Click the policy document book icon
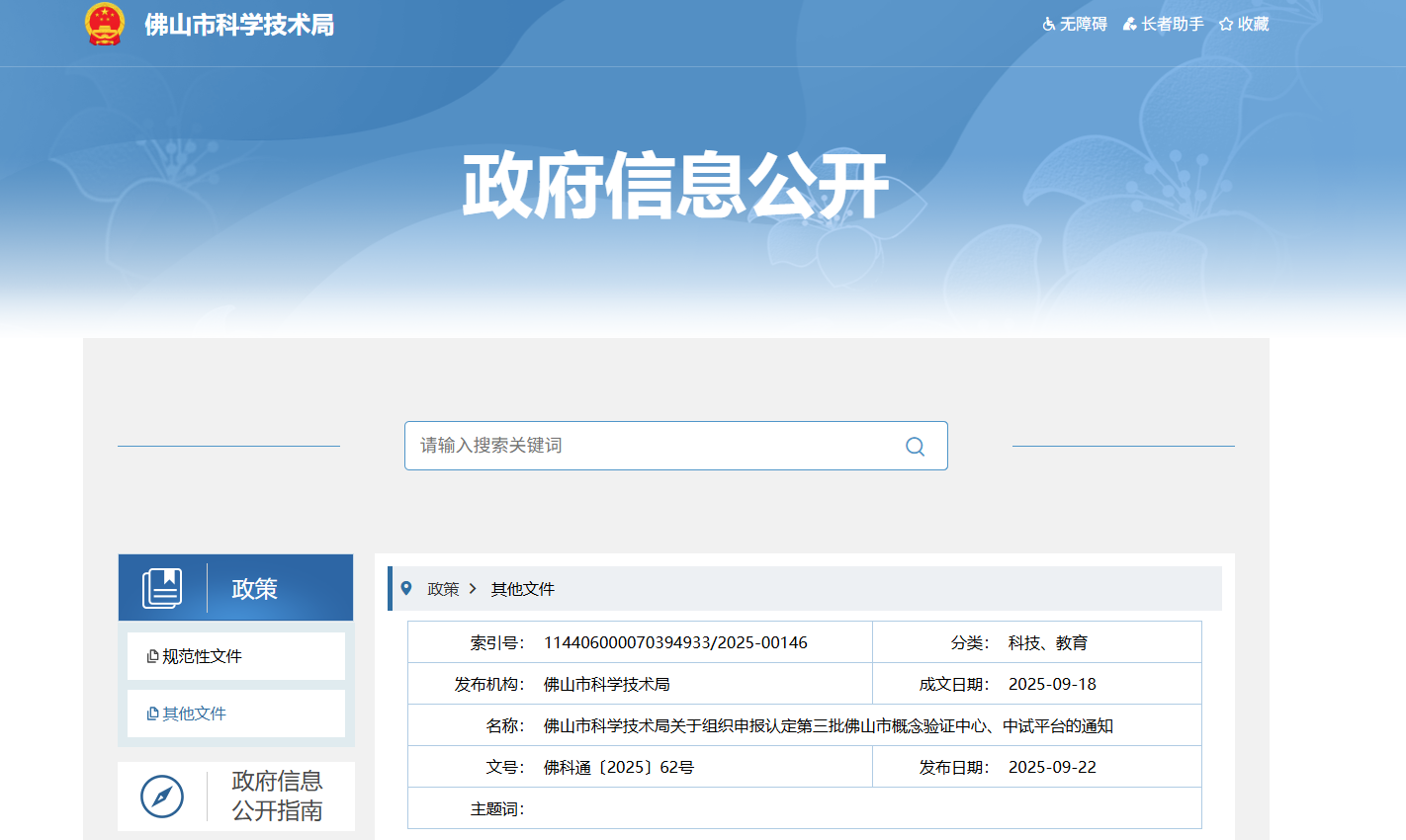The image size is (1406, 840). [162, 588]
